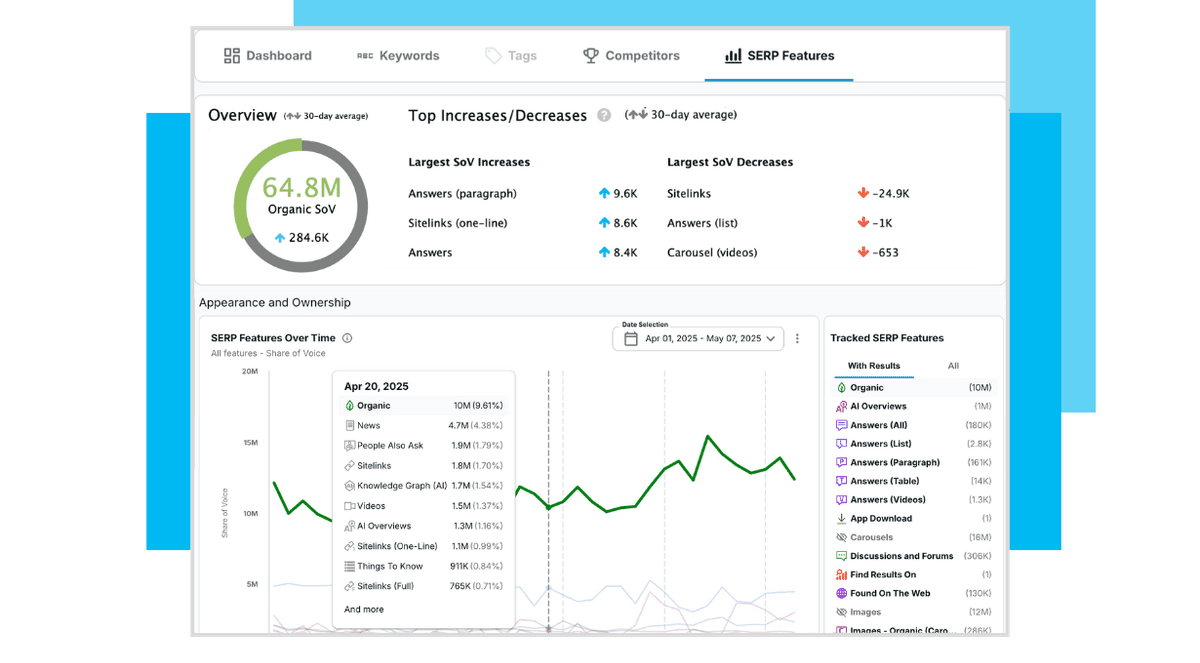Viewport: 1200px width, 663px height.
Task: Expand the date range chevron dropdown
Action: click(770, 339)
